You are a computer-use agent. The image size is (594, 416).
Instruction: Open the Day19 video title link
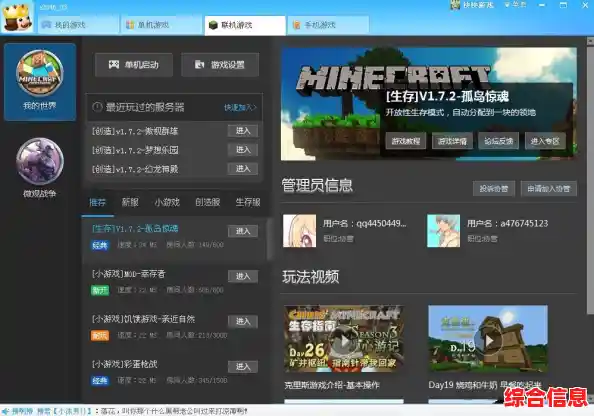pos(485,385)
